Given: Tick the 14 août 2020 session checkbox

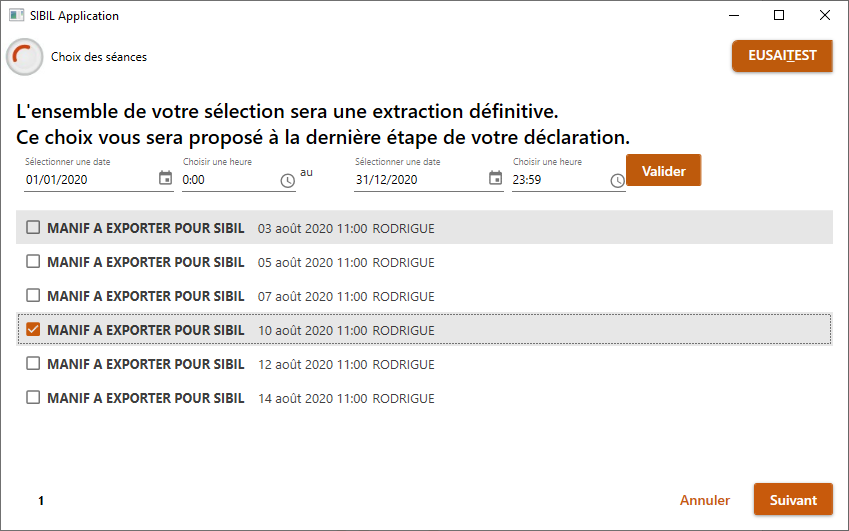Looking at the screenshot, I should point(33,397).
